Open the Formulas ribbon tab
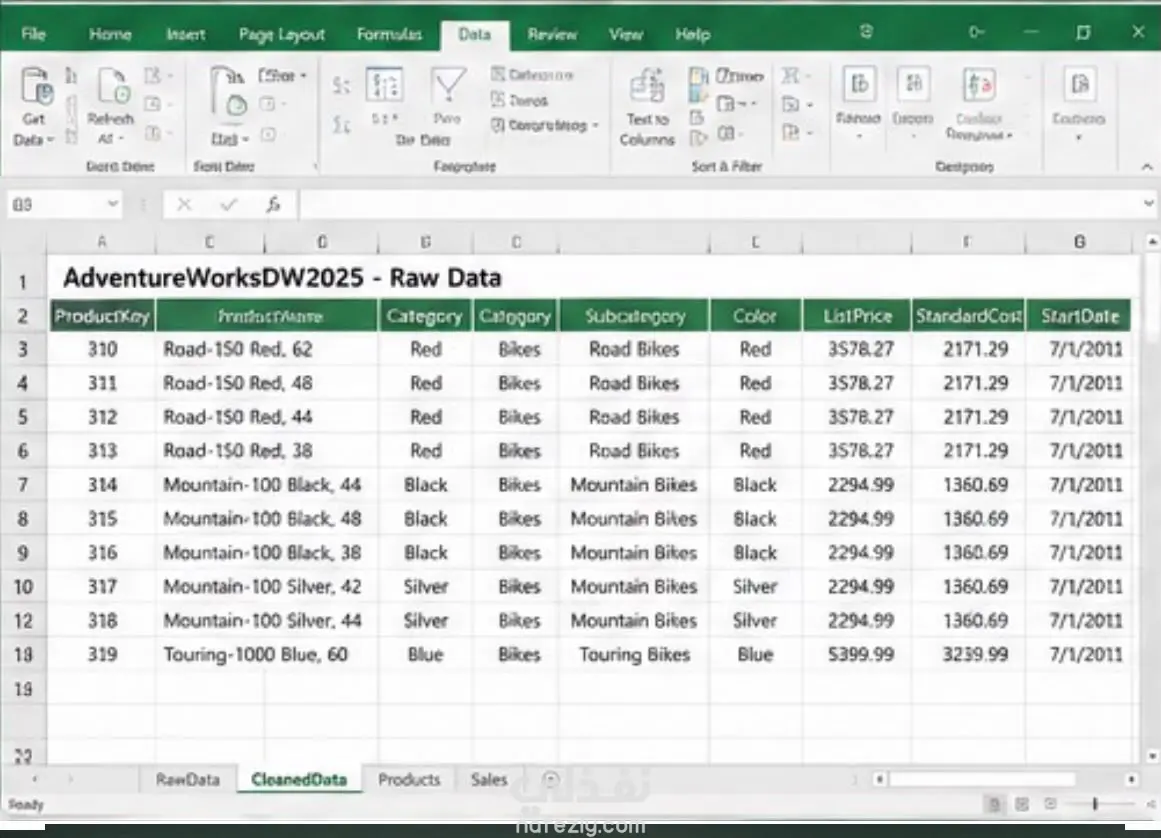Viewport: 1161px width, 838px height. point(389,34)
